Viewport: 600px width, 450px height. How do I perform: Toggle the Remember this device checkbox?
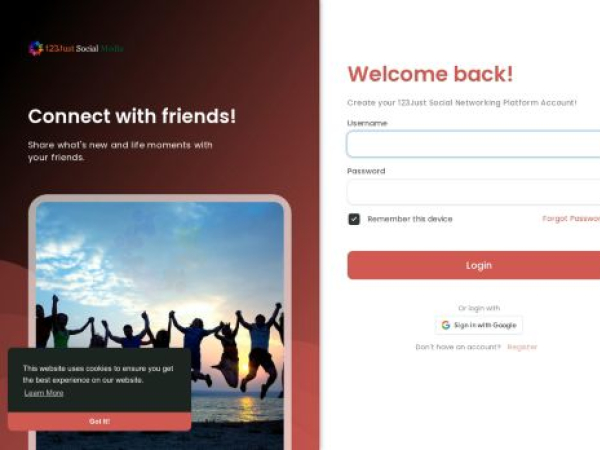click(354, 219)
